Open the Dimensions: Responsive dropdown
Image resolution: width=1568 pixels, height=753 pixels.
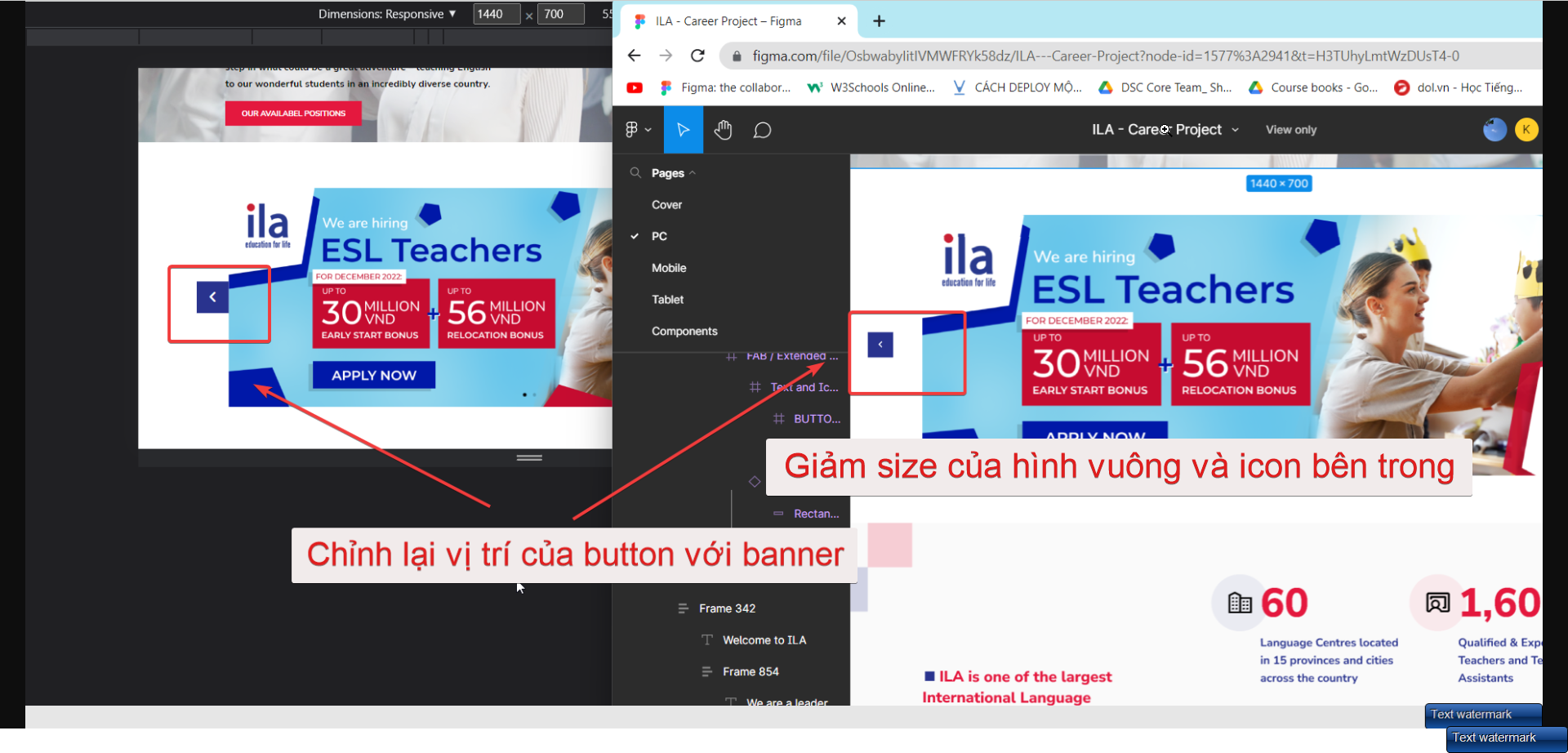(x=387, y=14)
